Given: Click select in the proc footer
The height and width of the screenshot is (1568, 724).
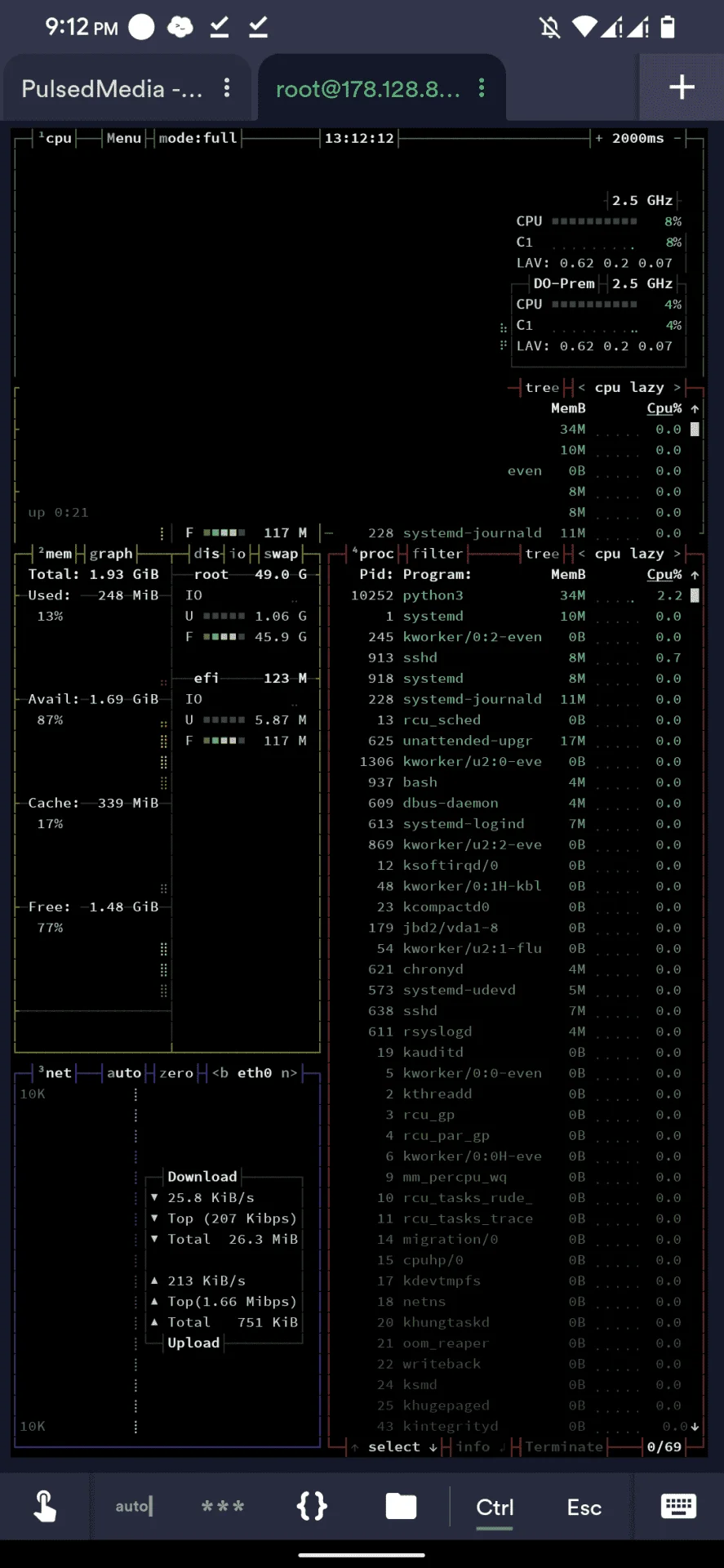Looking at the screenshot, I should [x=394, y=1447].
